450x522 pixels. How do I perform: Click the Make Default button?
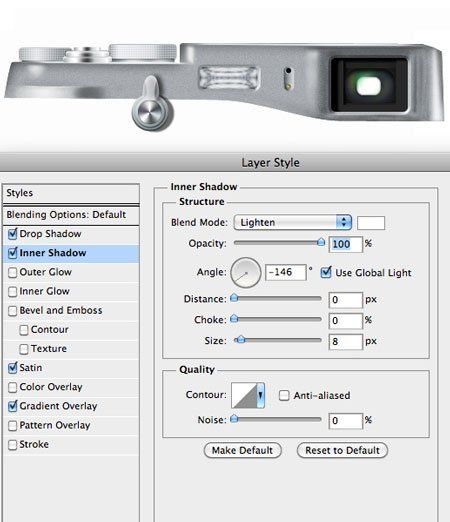[x=242, y=450]
